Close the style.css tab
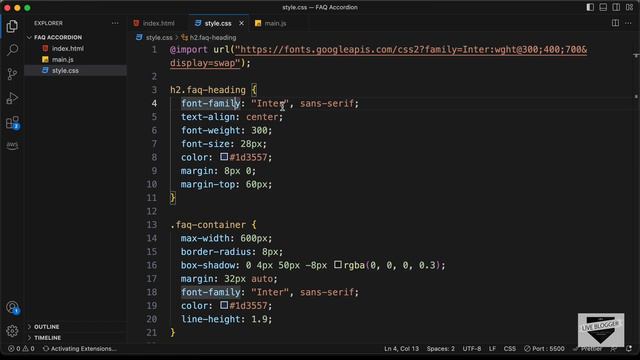 (x=241, y=23)
